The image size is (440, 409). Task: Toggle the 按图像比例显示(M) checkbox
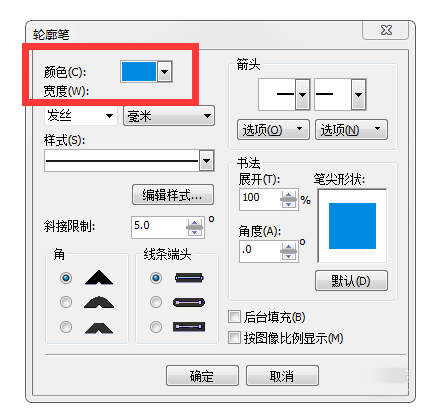[x=234, y=338]
